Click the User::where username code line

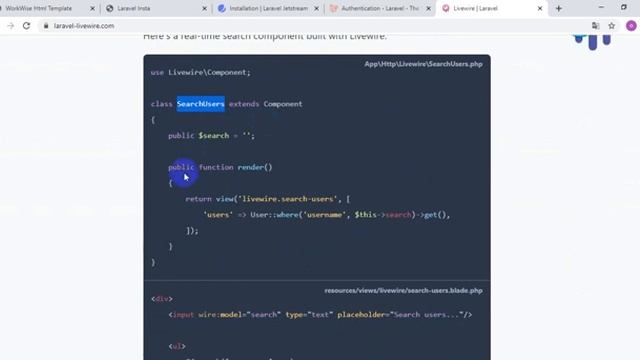tap(326, 215)
